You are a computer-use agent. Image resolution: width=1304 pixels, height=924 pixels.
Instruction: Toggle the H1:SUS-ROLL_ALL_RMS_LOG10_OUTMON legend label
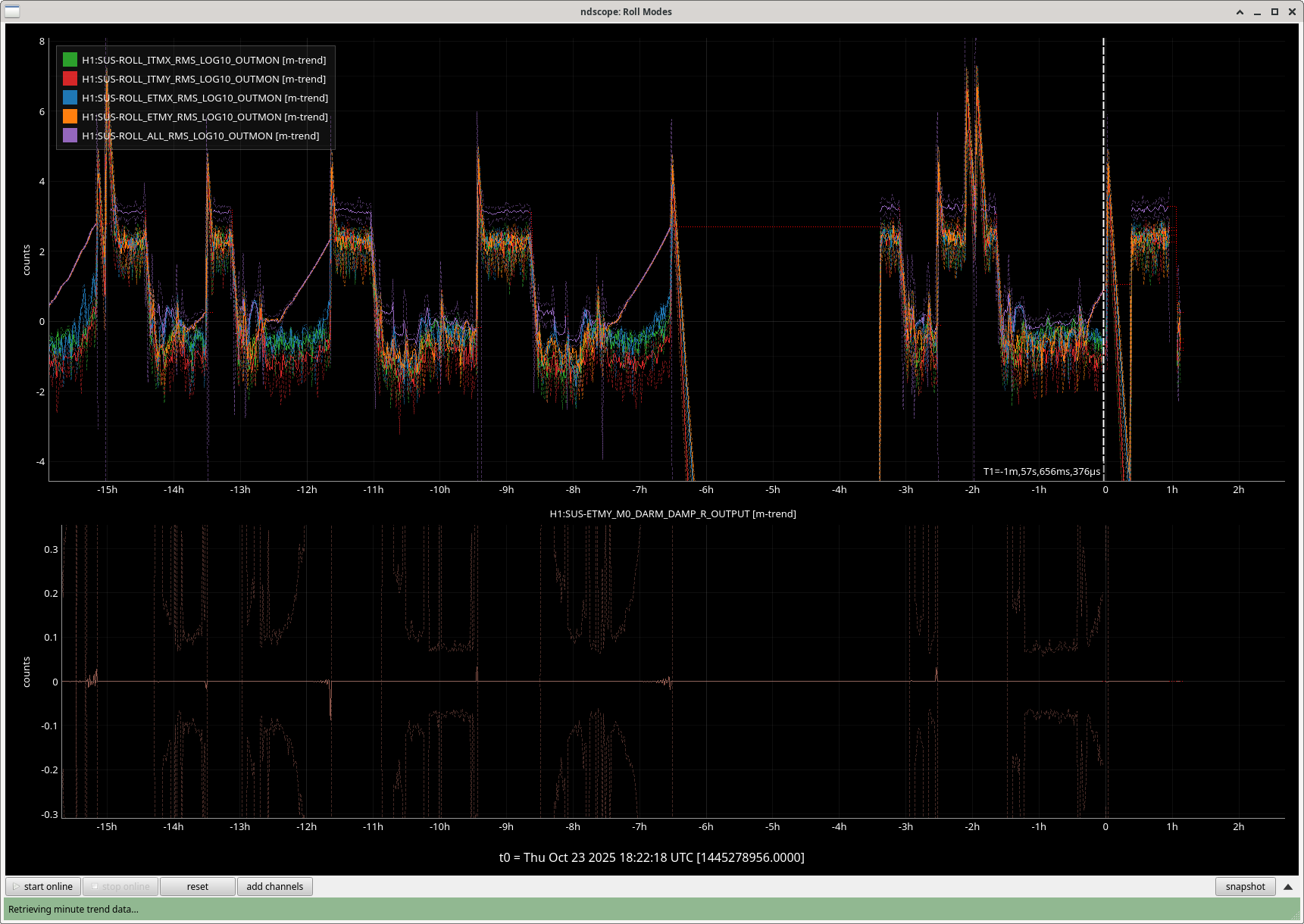pos(201,136)
